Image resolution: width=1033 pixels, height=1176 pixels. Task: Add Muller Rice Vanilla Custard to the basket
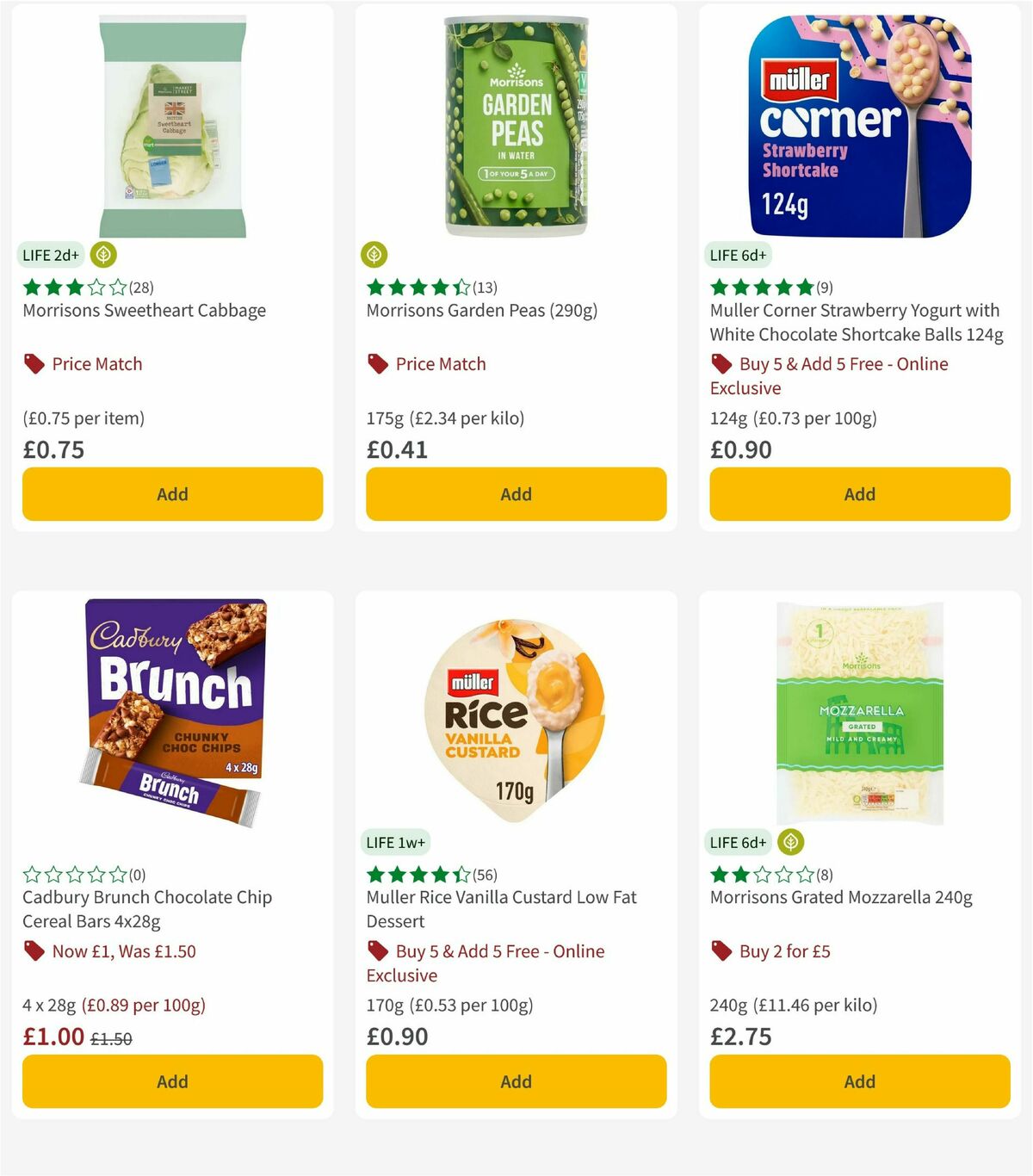516,1081
